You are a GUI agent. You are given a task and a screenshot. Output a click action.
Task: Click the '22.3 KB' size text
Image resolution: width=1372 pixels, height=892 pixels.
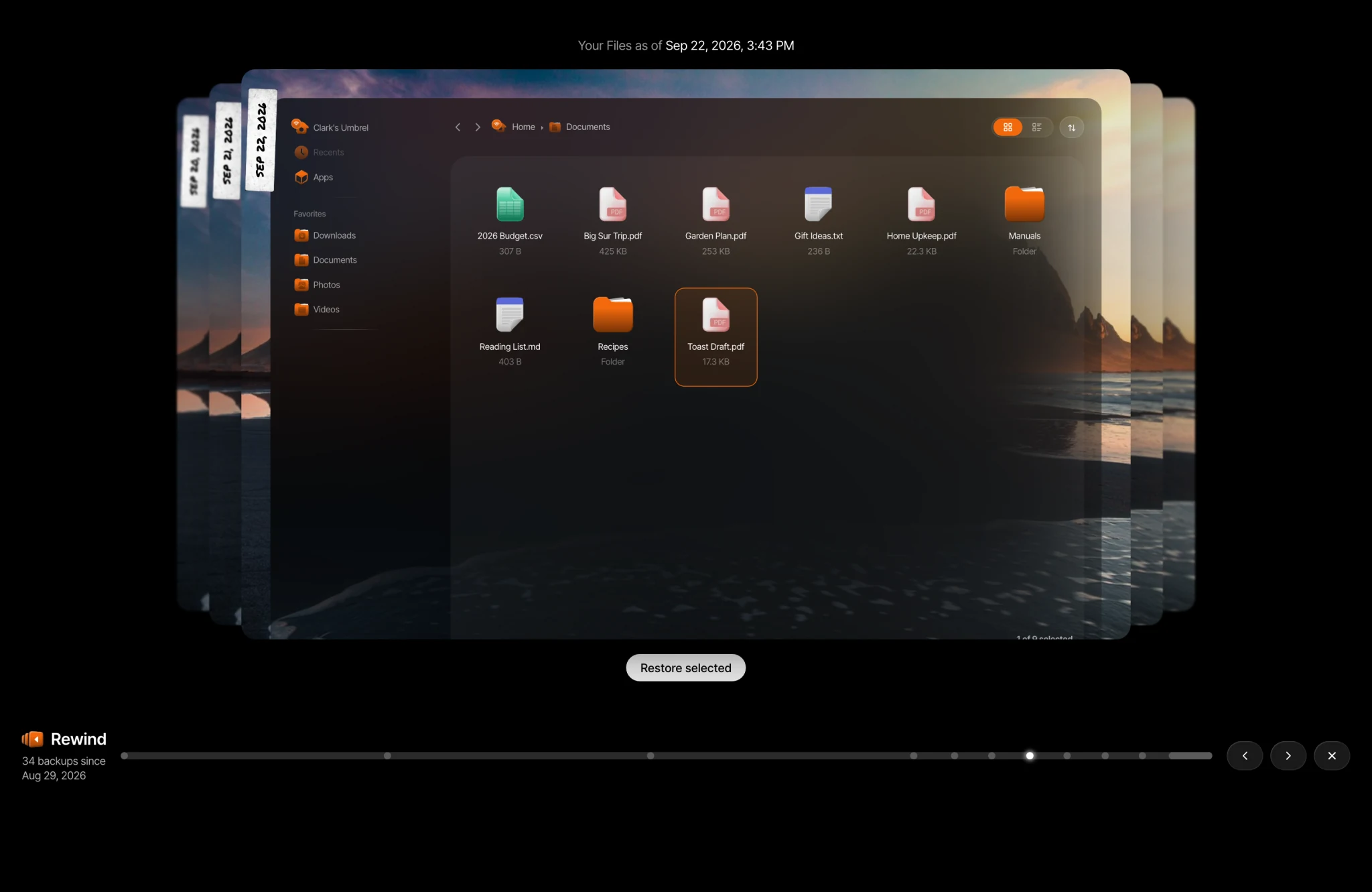click(921, 251)
